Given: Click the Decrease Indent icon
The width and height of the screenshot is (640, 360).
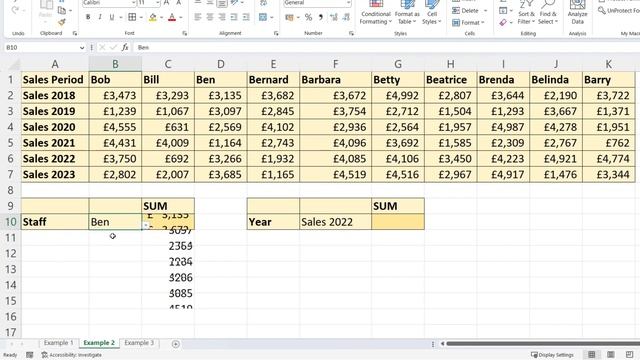Looking at the screenshot, I should click(234, 17).
